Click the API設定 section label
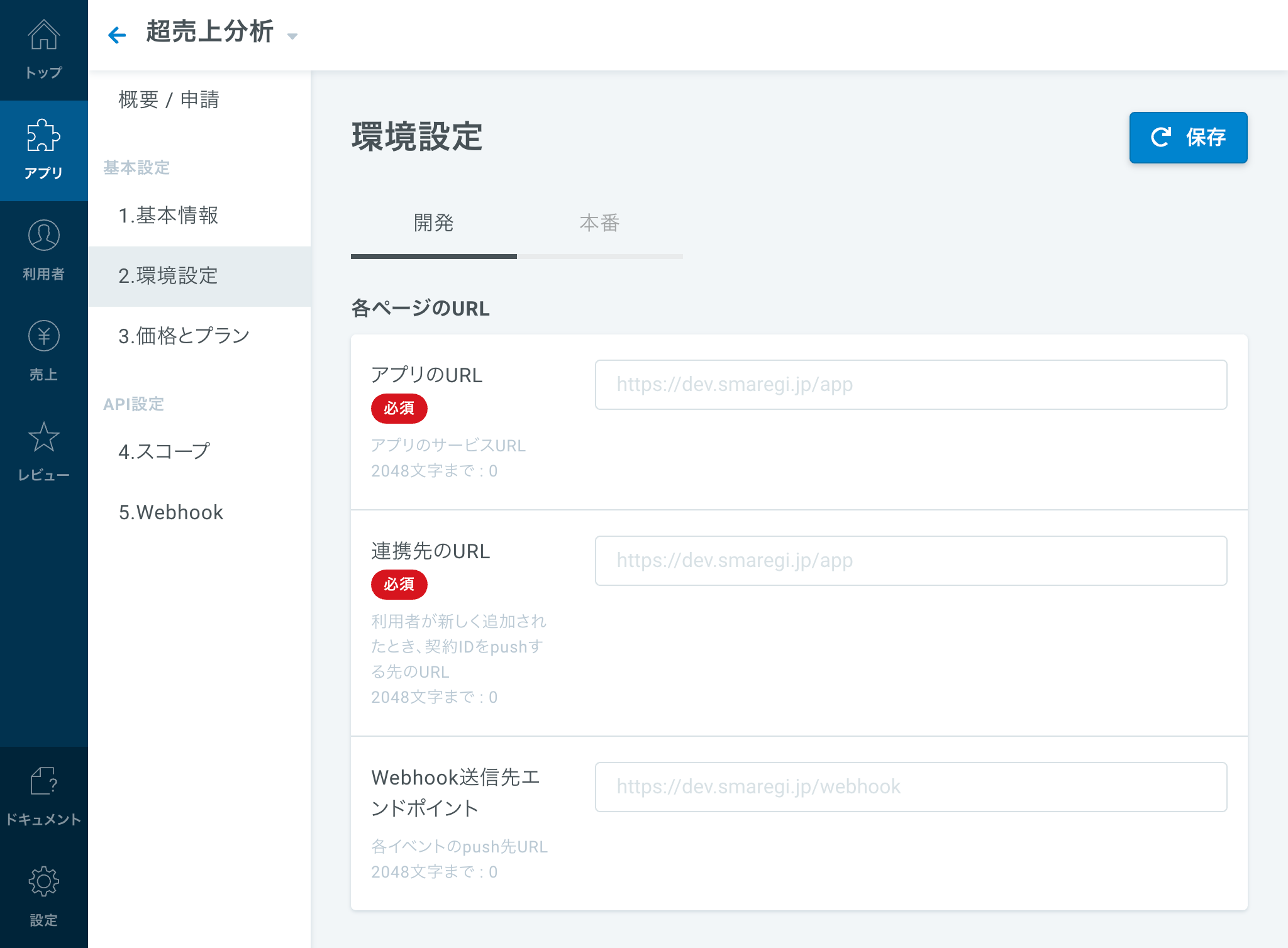 (x=133, y=404)
